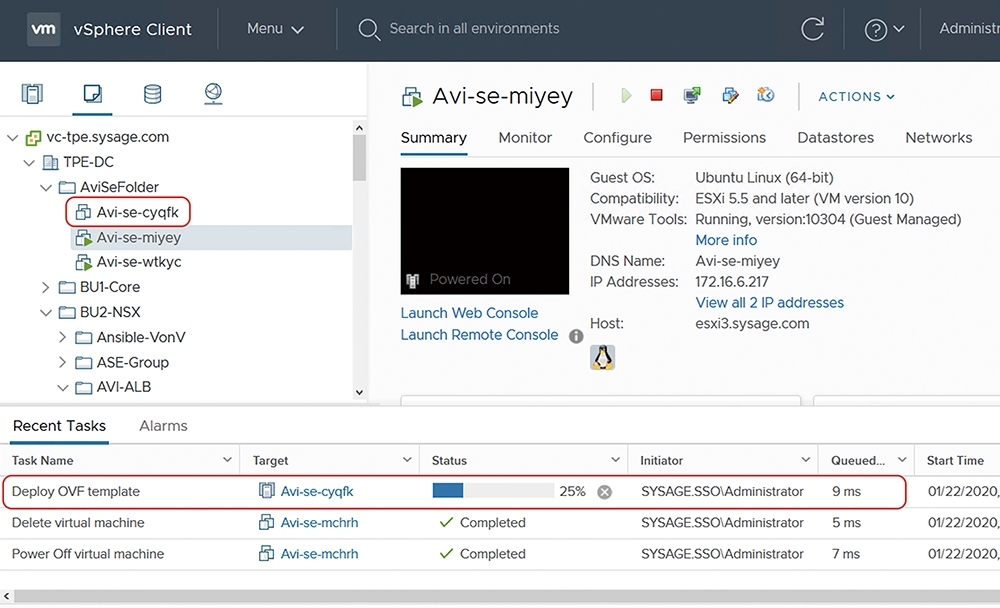Switch to VMs and Templates view icon
This screenshot has height=608, width=1000.
[x=92, y=94]
